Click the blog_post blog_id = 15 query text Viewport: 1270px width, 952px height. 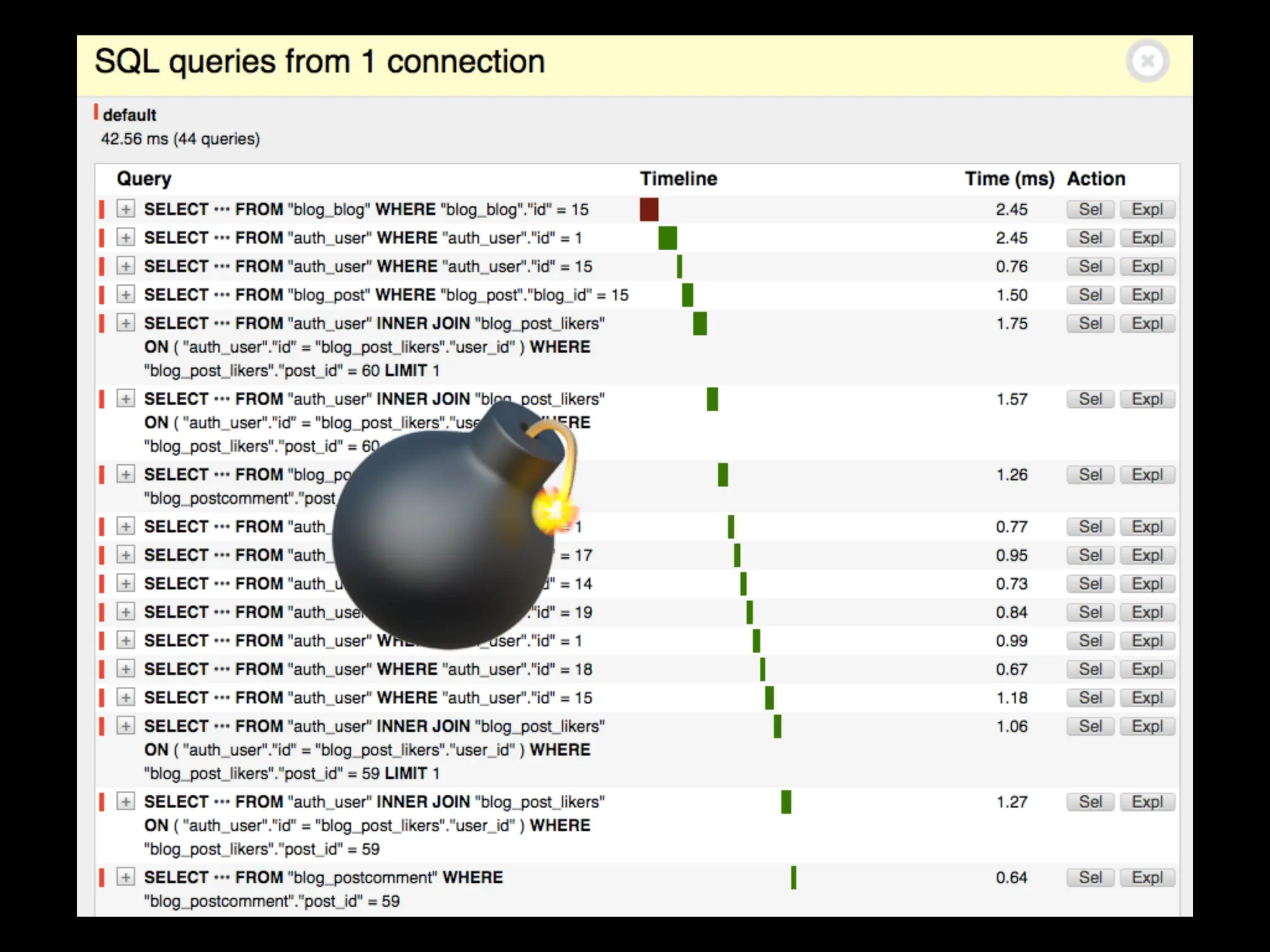[386, 295]
